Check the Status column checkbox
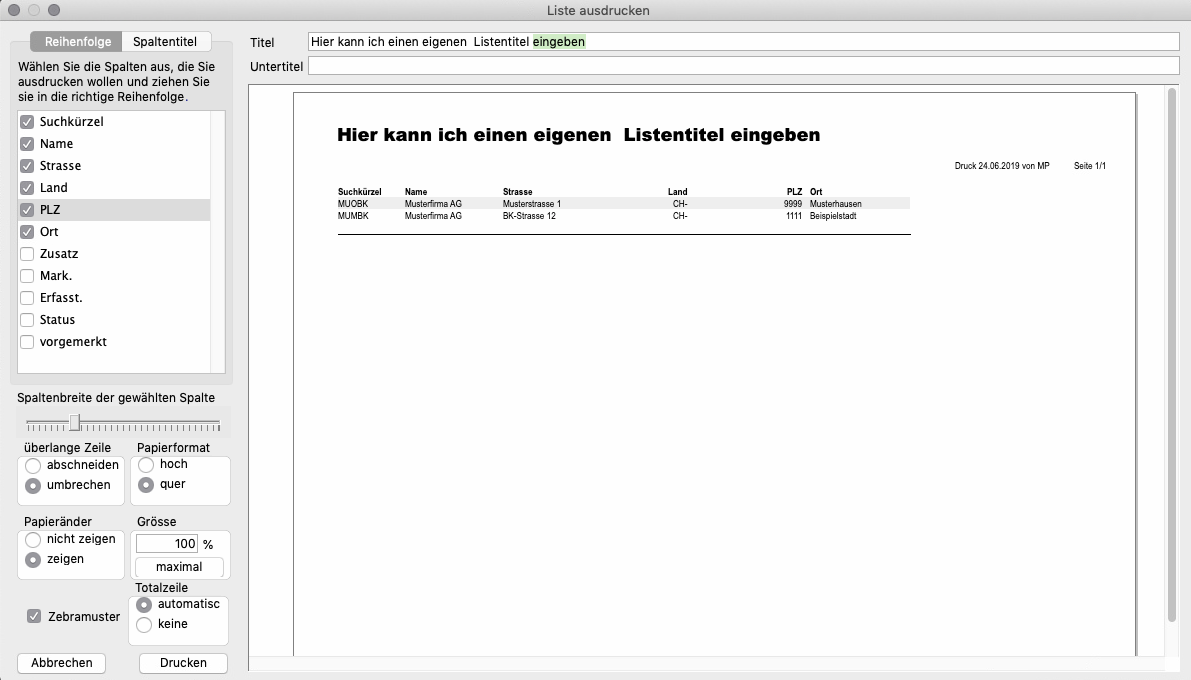Image resolution: width=1191 pixels, height=680 pixels. click(x=27, y=320)
